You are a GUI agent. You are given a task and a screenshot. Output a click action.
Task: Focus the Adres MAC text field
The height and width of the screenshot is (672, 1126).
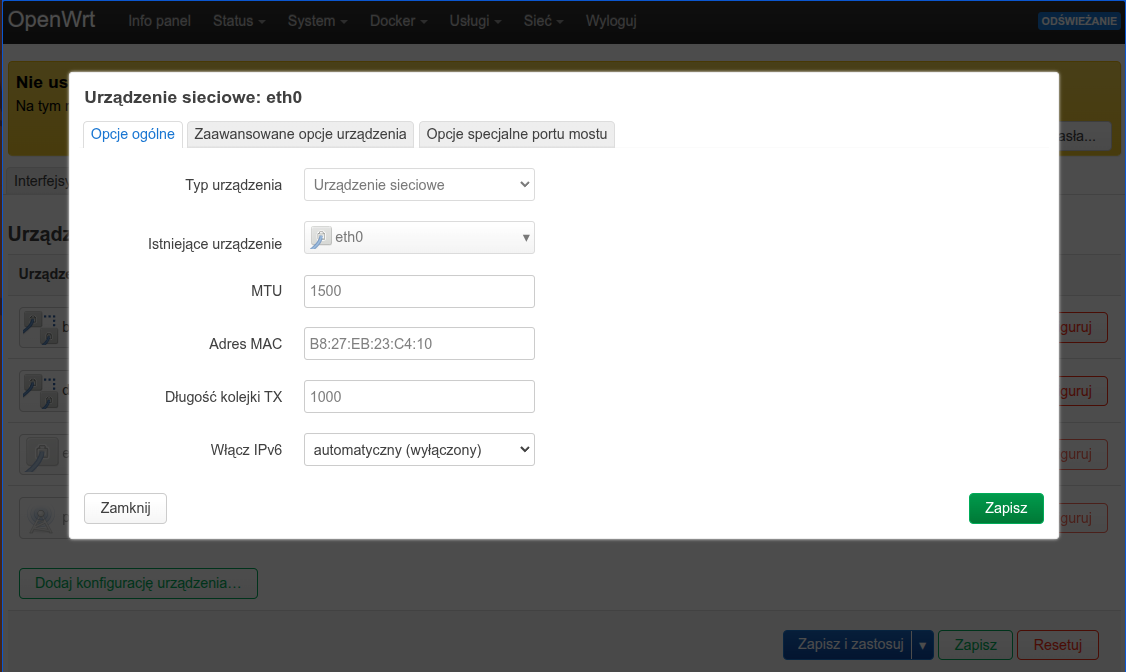(419, 344)
